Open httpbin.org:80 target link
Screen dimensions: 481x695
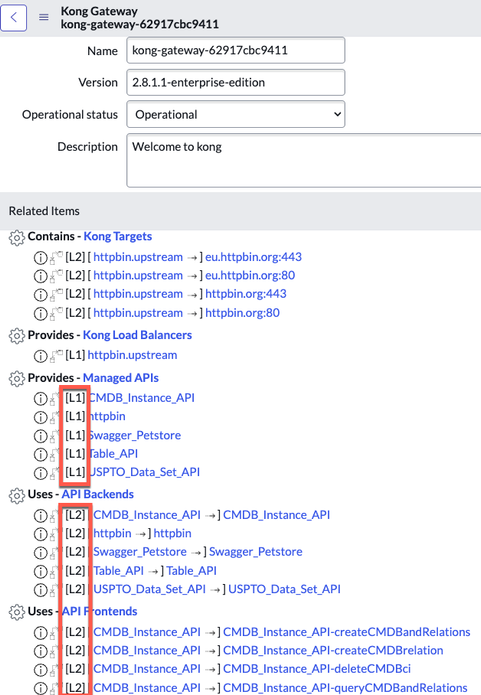pyautogui.click(x=242, y=312)
